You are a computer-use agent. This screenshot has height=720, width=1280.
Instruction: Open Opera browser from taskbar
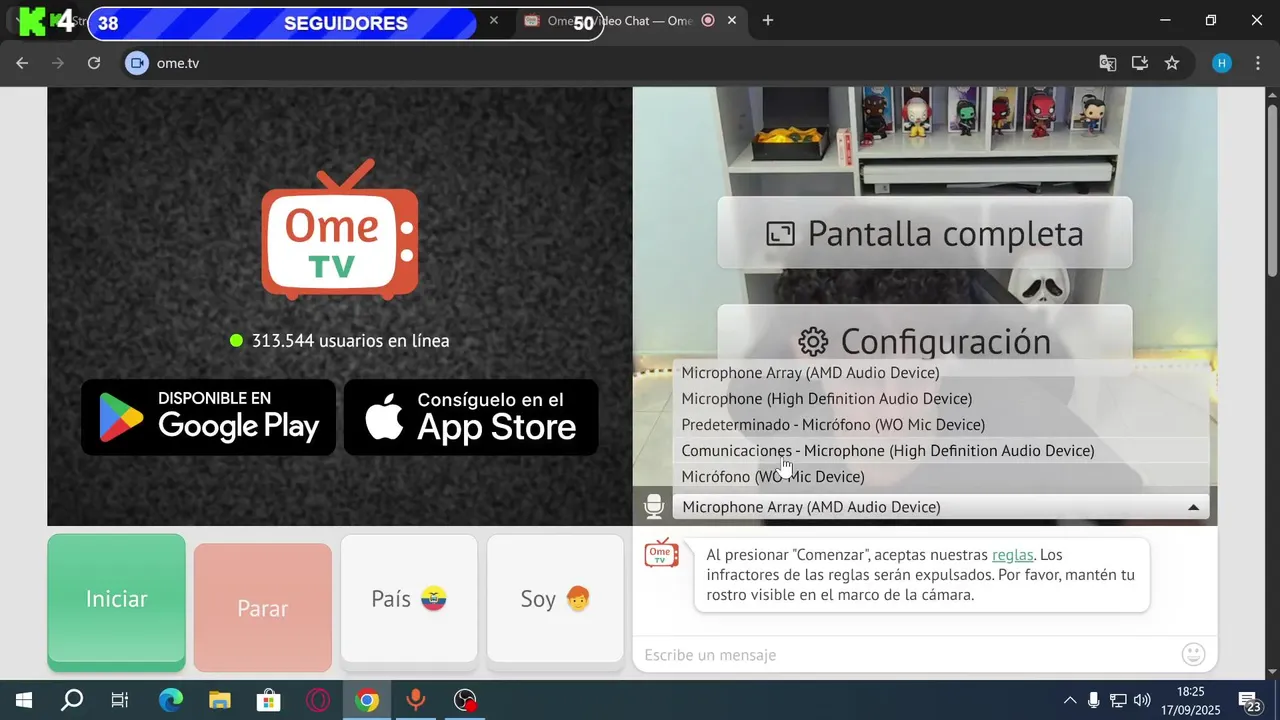[318, 701]
